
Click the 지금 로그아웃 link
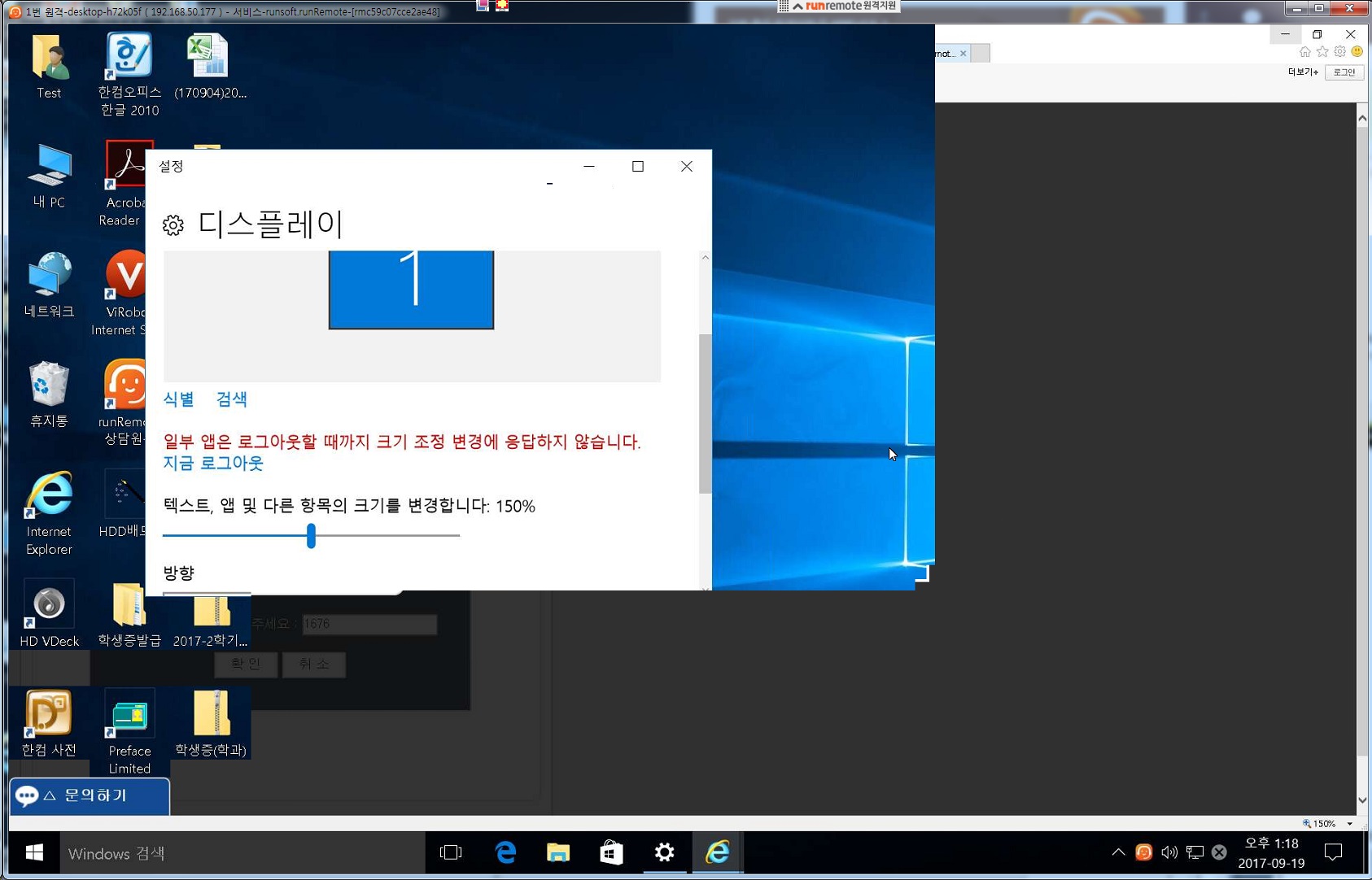pyautogui.click(x=213, y=464)
